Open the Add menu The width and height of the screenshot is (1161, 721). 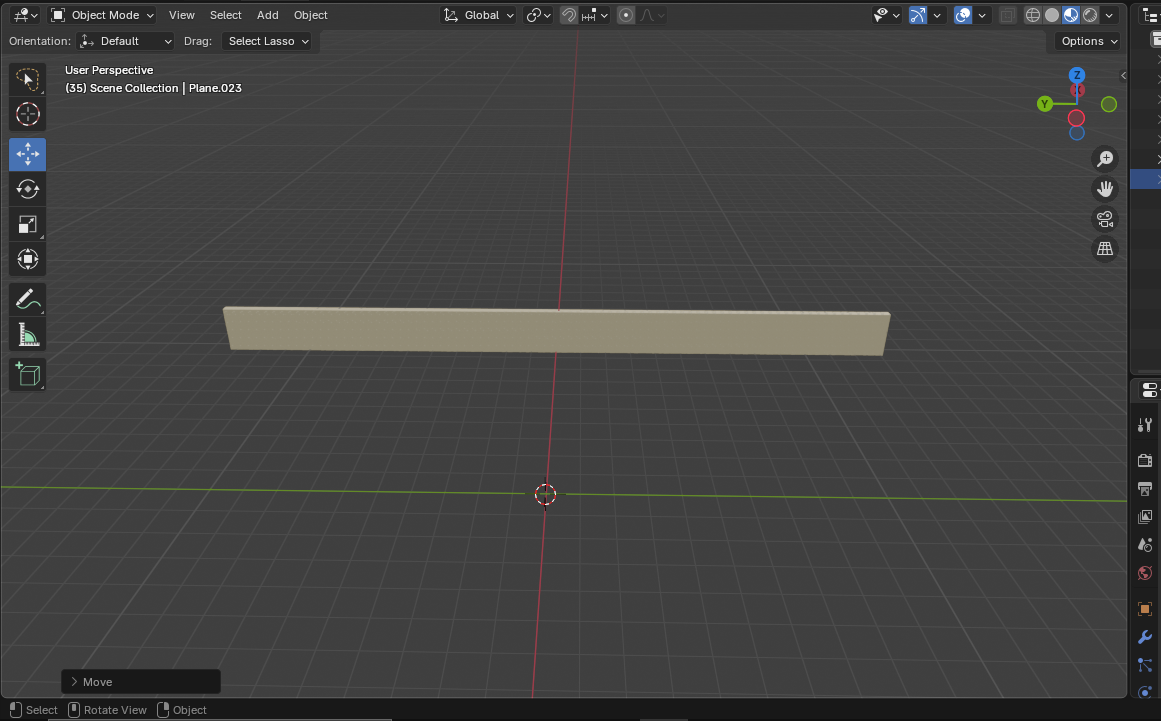[267, 15]
